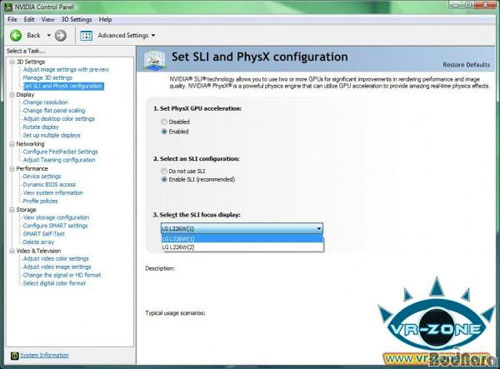This screenshot has width=500, height=369.
Task: Open Manage 3D settings task
Action: click(47, 78)
